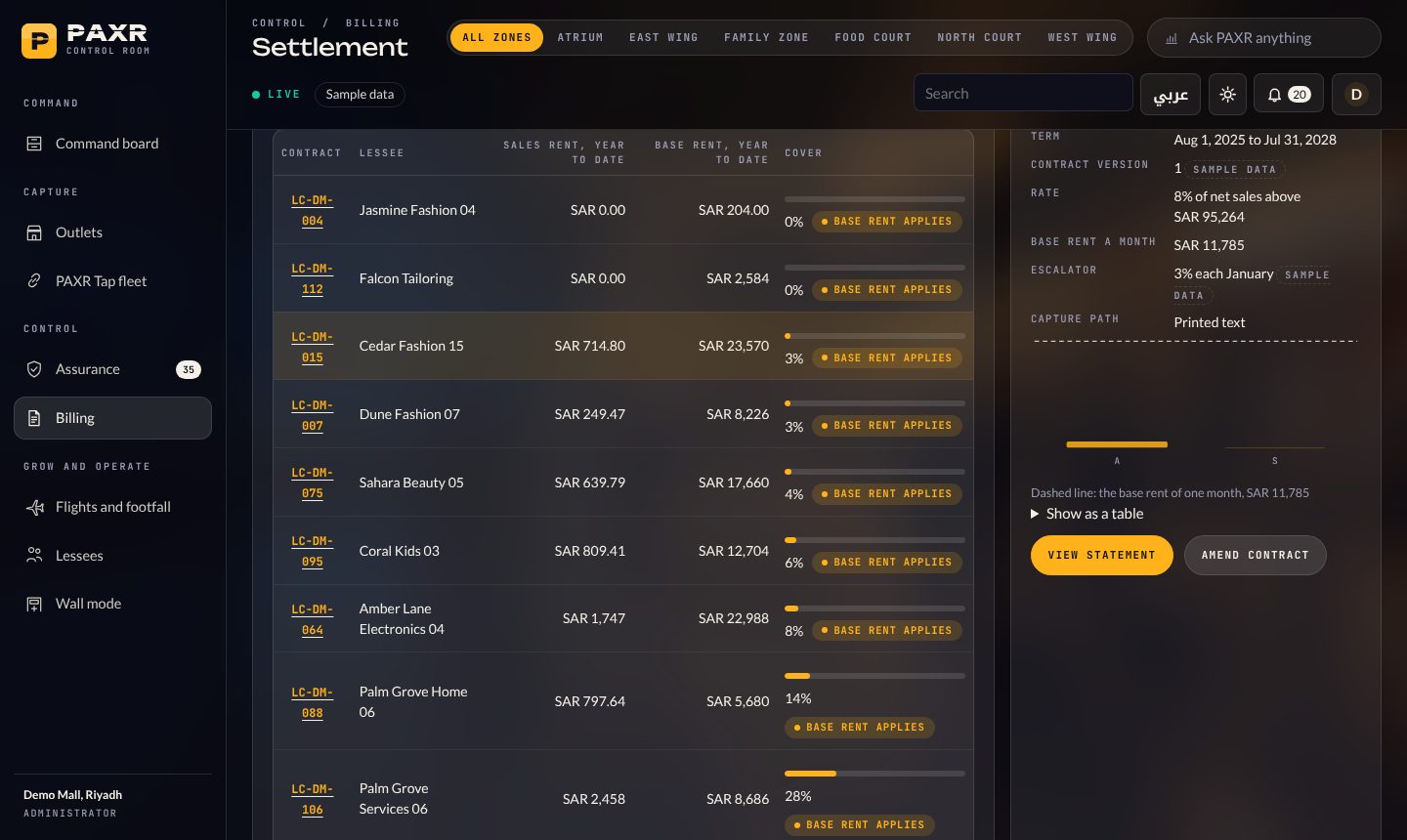Open contract LC-DM-112 link
Image resolution: width=1407 pixels, height=840 pixels.
pyautogui.click(x=312, y=278)
